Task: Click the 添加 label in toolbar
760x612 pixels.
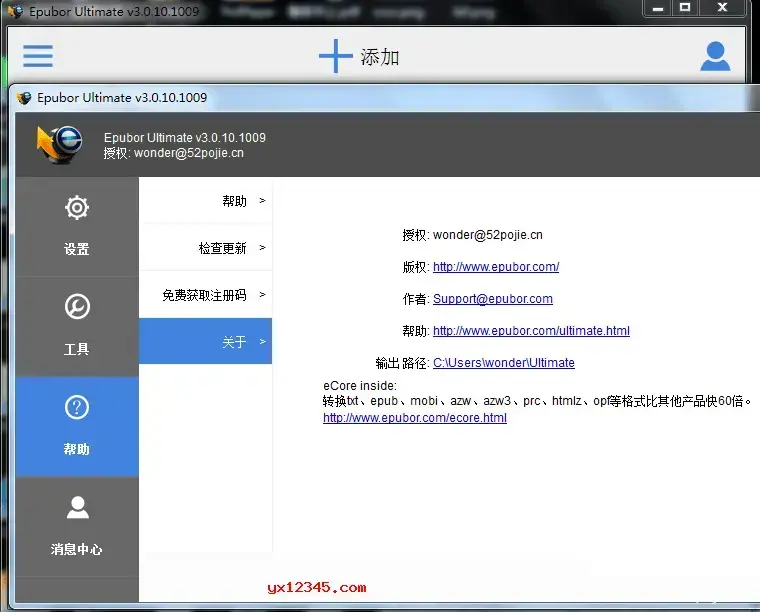Action: click(x=380, y=57)
